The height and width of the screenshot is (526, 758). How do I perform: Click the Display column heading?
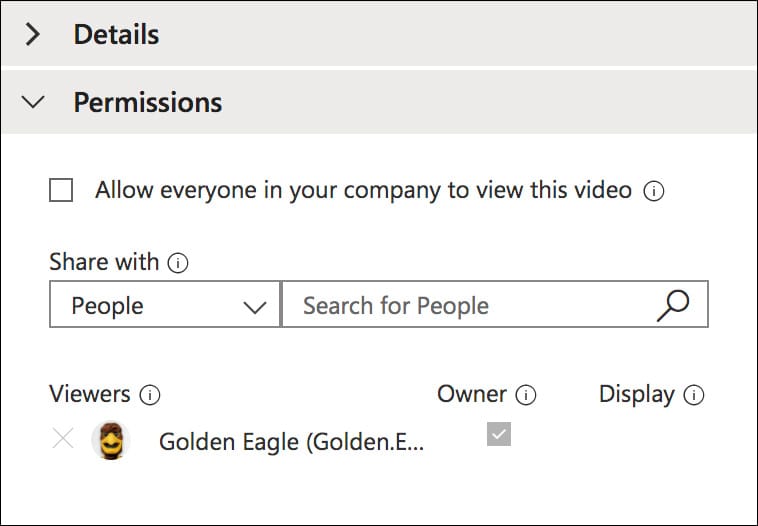[637, 394]
